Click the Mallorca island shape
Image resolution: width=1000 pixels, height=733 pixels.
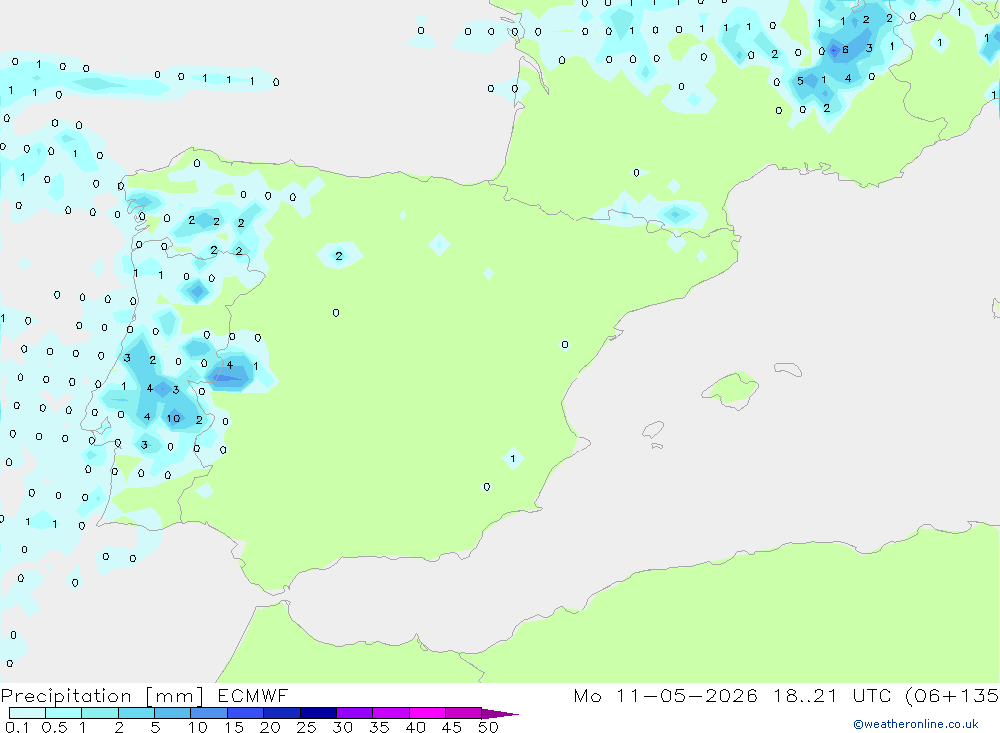click(x=731, y=389)
